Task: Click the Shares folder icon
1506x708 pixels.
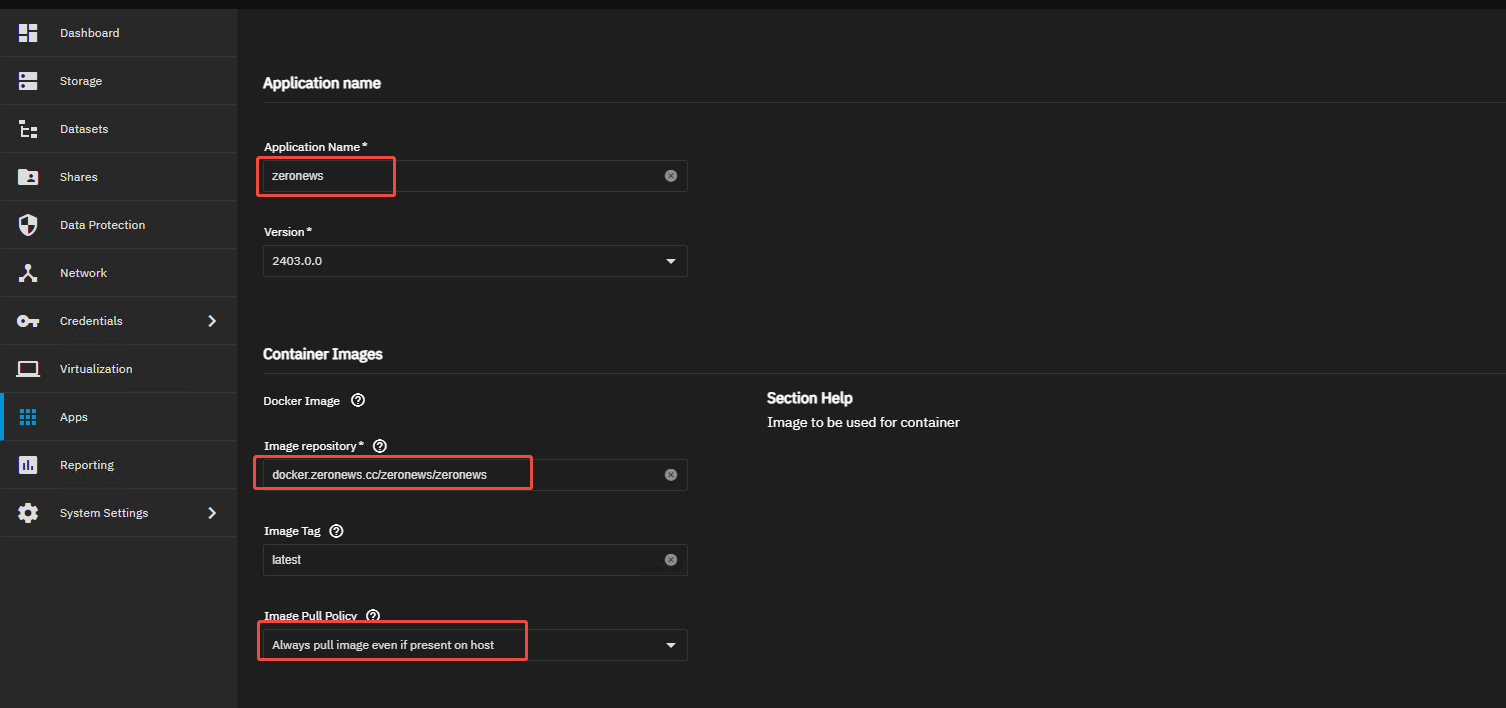Action: [28, 177]
